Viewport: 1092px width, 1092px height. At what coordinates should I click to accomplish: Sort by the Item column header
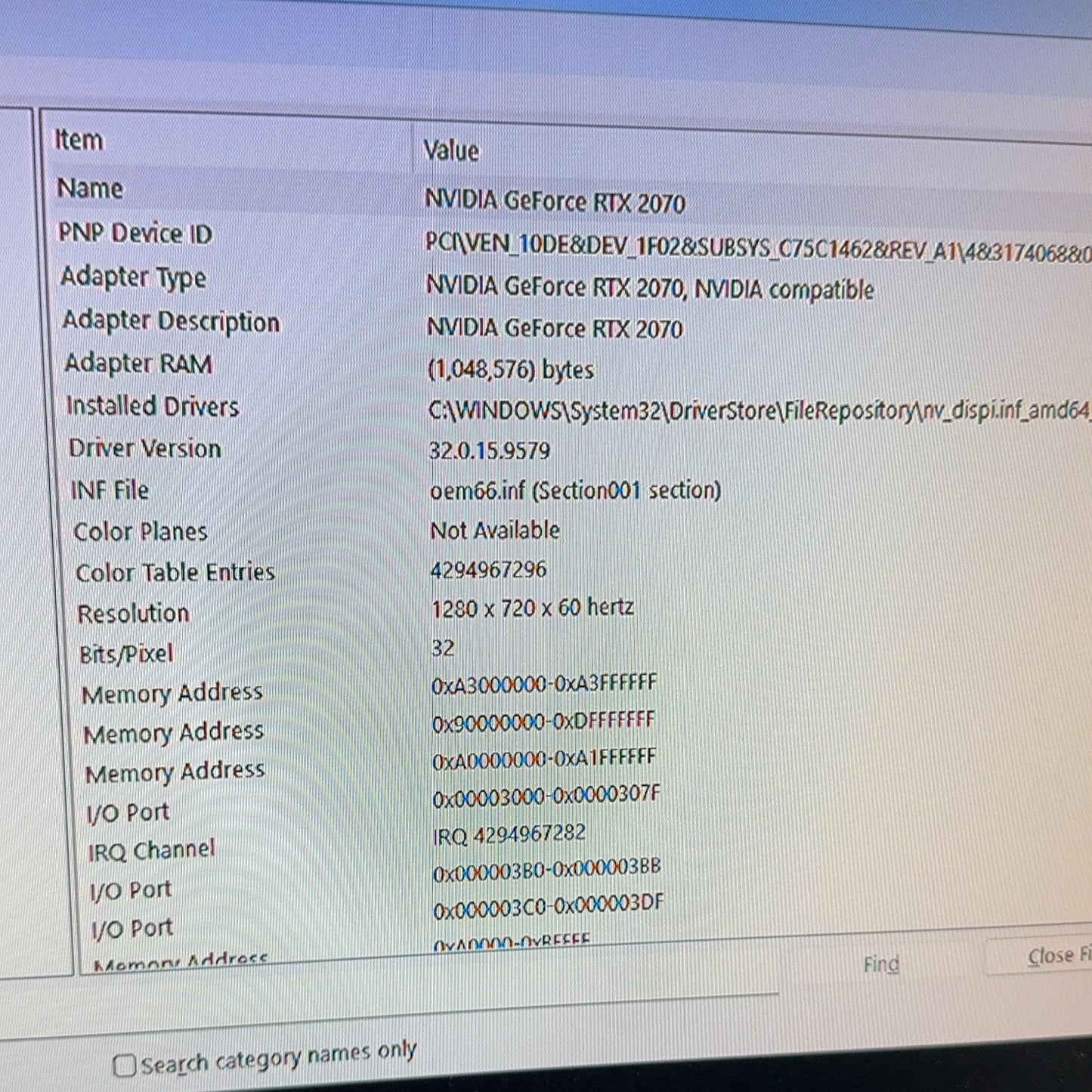[x=79, y=140]
